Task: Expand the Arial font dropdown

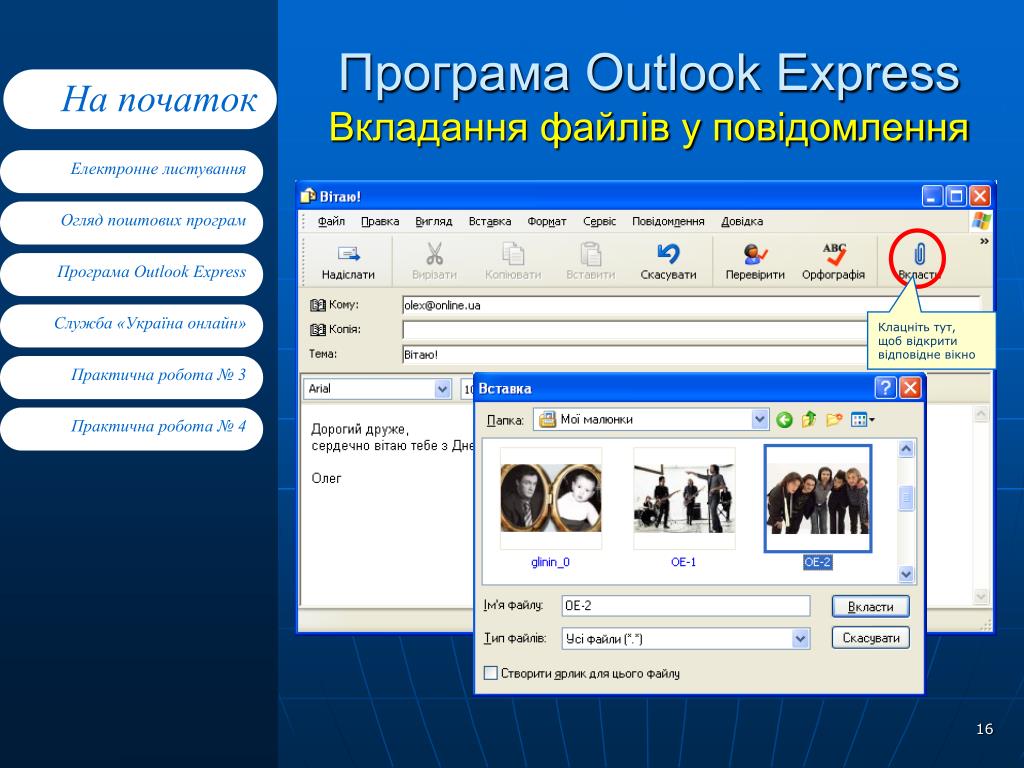Action: click(x=442, y=389)
